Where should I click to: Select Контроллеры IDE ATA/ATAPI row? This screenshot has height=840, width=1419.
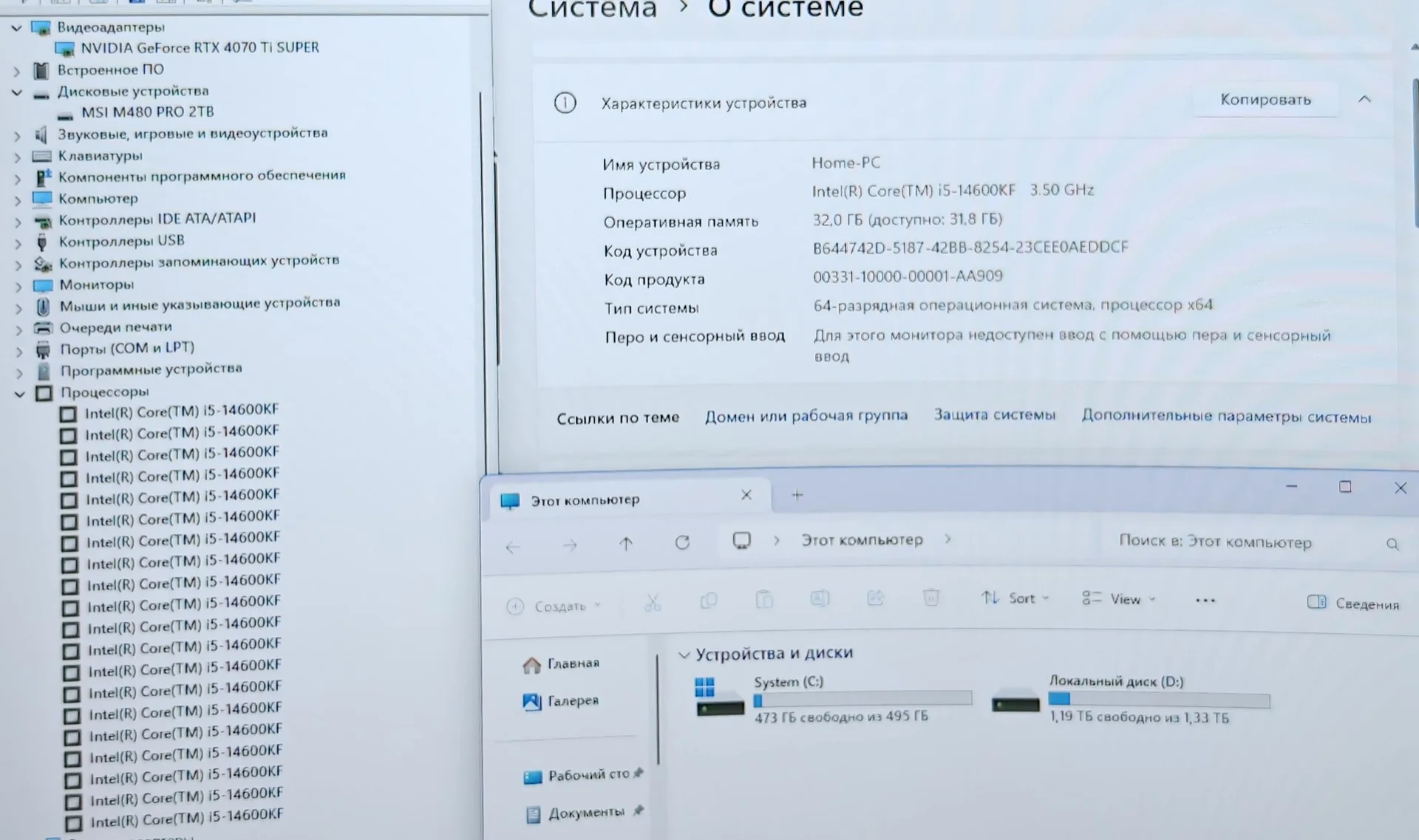pos(145,219)
